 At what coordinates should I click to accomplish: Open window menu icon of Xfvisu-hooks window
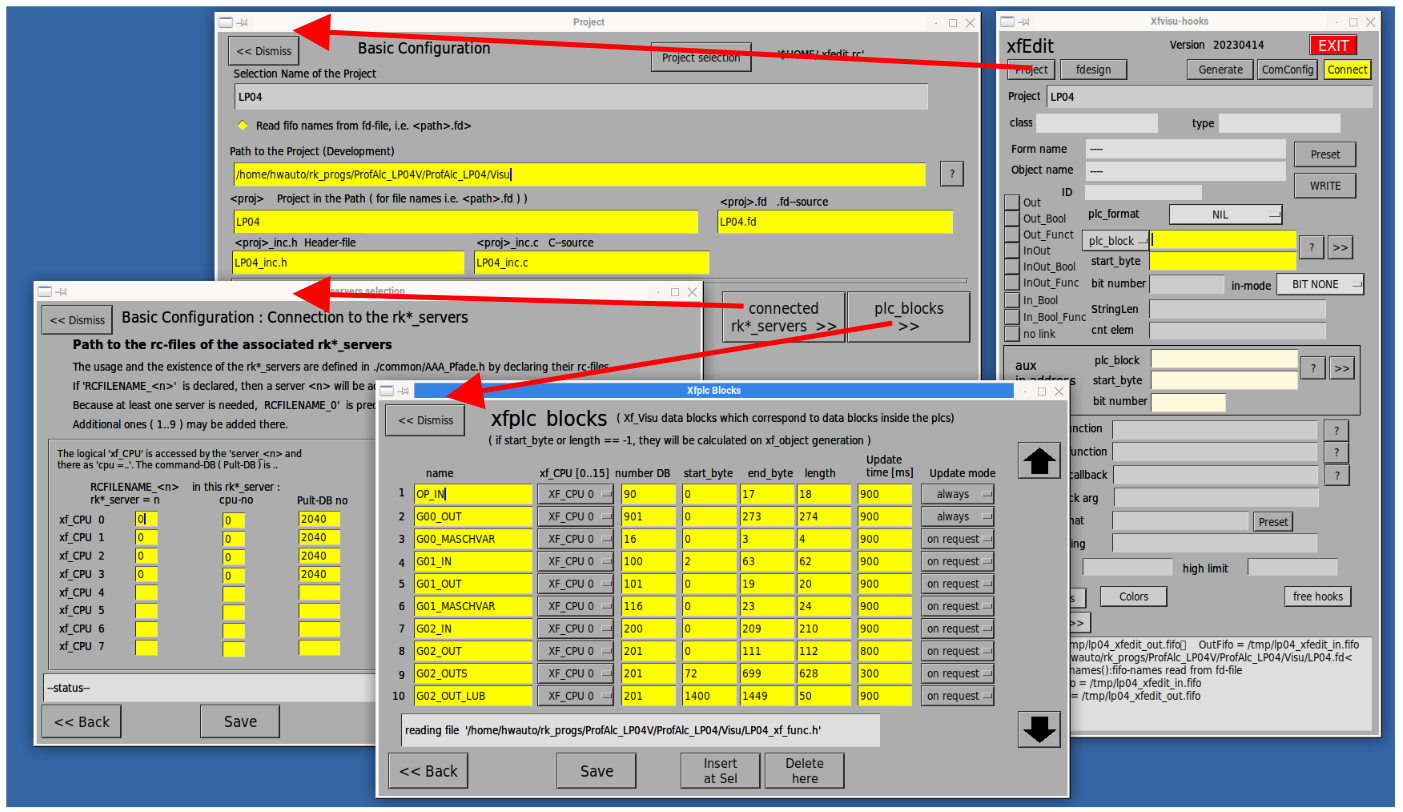[x=1008, y=22]
